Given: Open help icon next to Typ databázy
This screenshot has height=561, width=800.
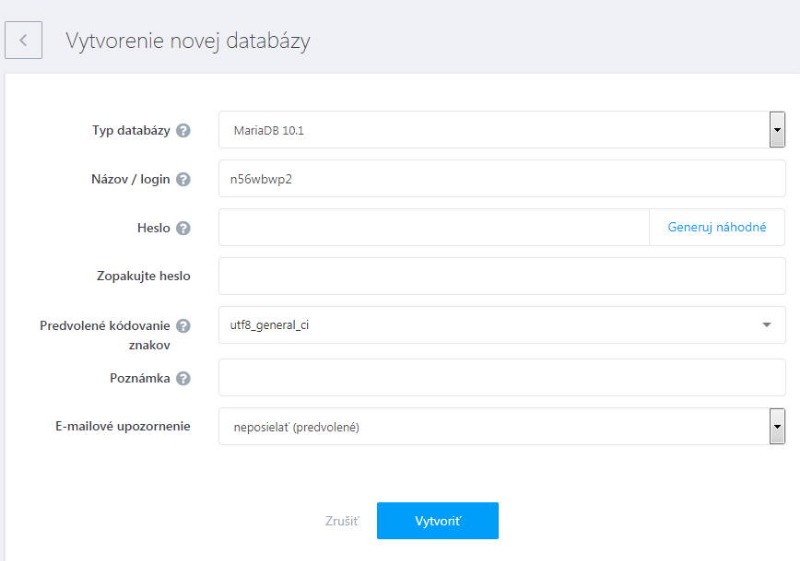Looking at the screenshot, I should click(183, 131).
